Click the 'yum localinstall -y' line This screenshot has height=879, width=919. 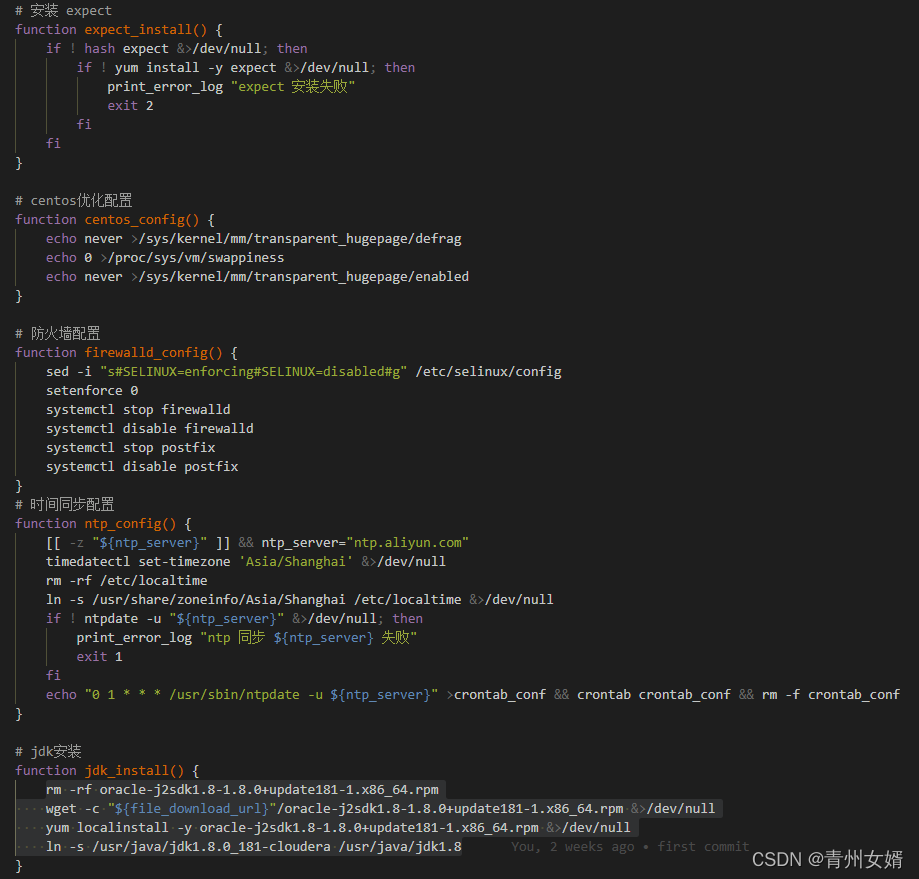(x=338, y=827)
